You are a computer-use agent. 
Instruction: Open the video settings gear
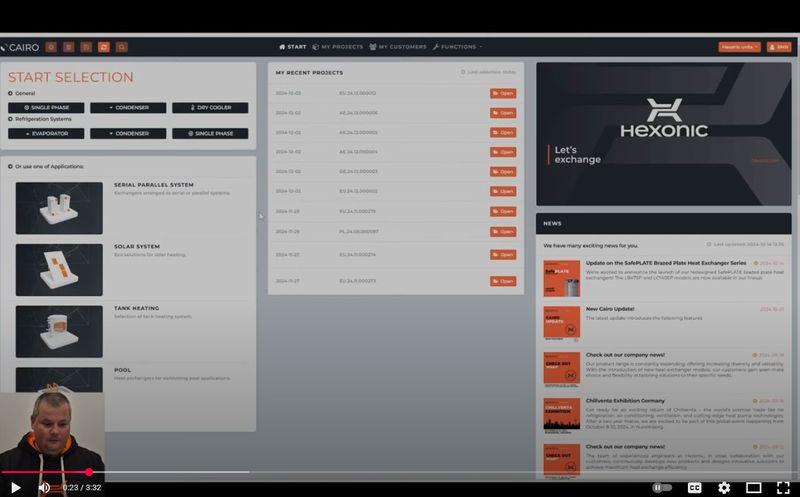(x=724, y=488)
